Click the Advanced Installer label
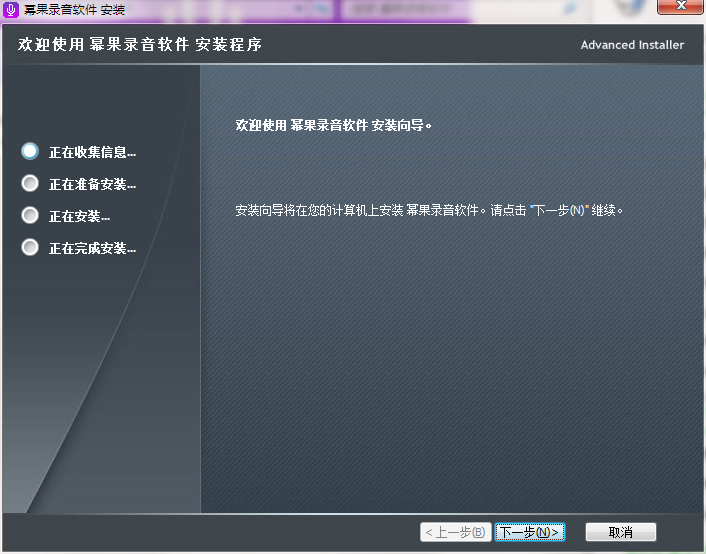Image resolution: width=706 pixels, height=554 pixels. click(632, 45)
